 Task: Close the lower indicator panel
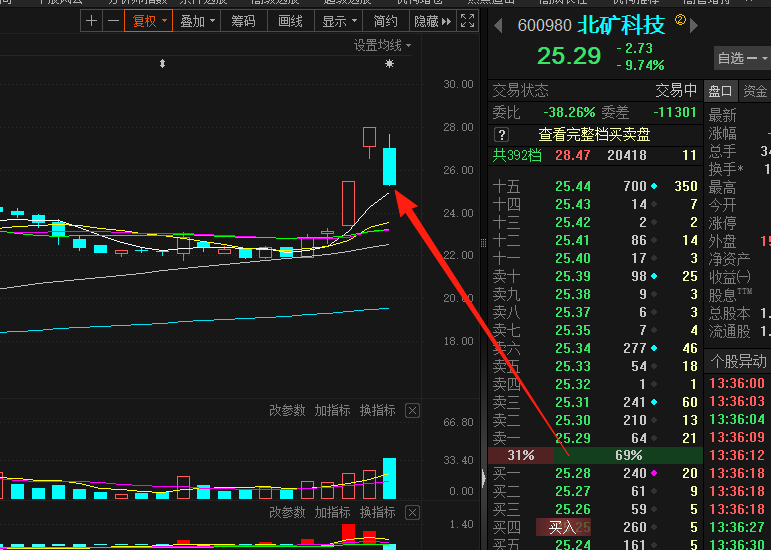pos(413,513)
